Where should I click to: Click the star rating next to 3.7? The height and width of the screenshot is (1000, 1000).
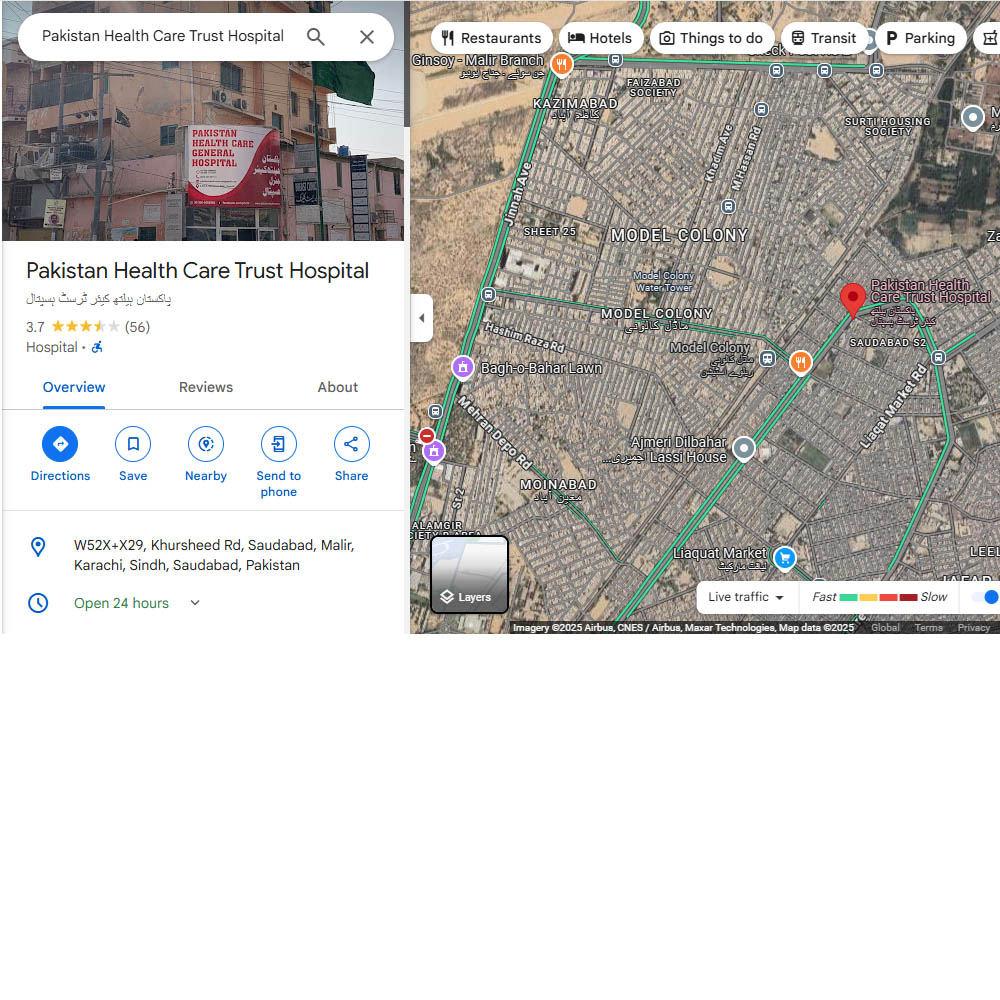(x=85, y=327)
